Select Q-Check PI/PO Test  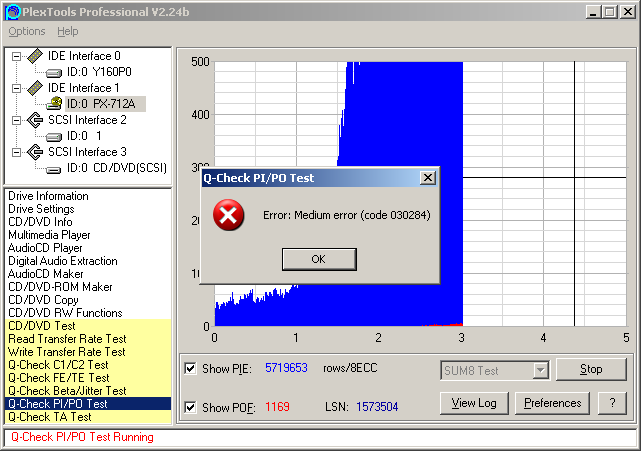(x=88, y=404)
